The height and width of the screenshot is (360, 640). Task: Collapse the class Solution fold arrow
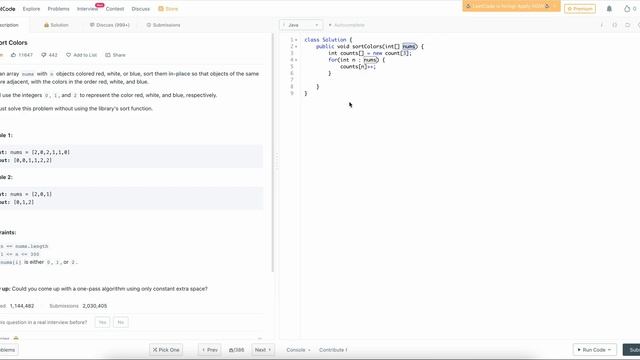coord(296,40)
